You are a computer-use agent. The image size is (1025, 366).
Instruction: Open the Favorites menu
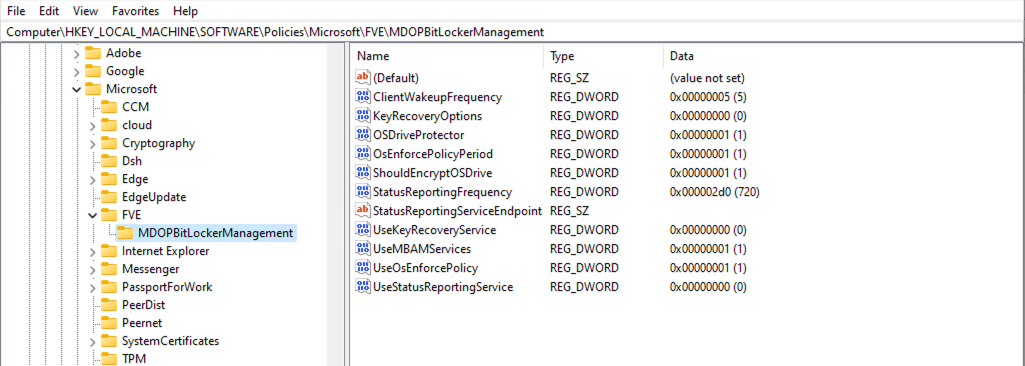click(x=135, y=11)
